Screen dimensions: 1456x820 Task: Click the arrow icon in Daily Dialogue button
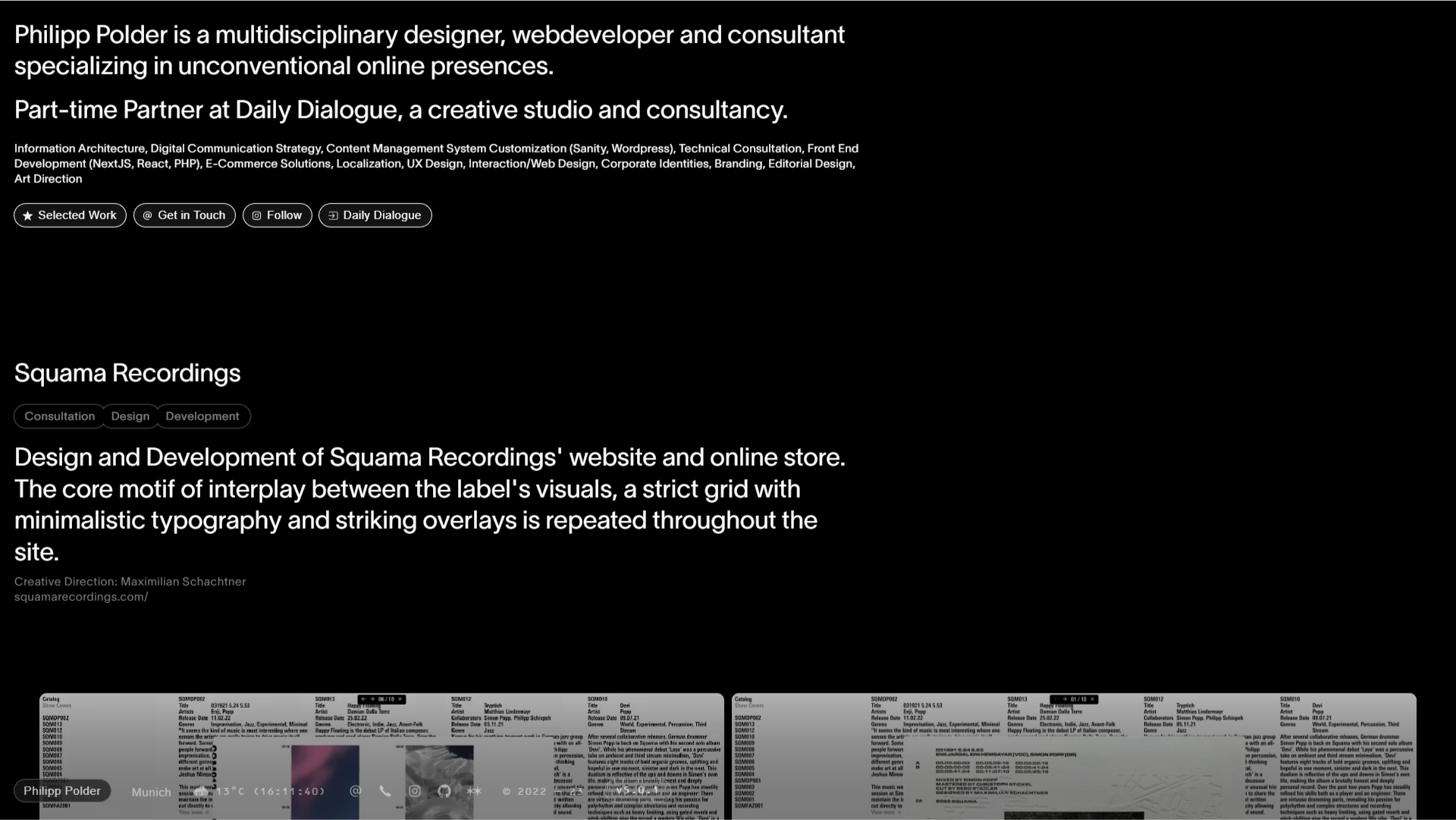tap(333, 215)
